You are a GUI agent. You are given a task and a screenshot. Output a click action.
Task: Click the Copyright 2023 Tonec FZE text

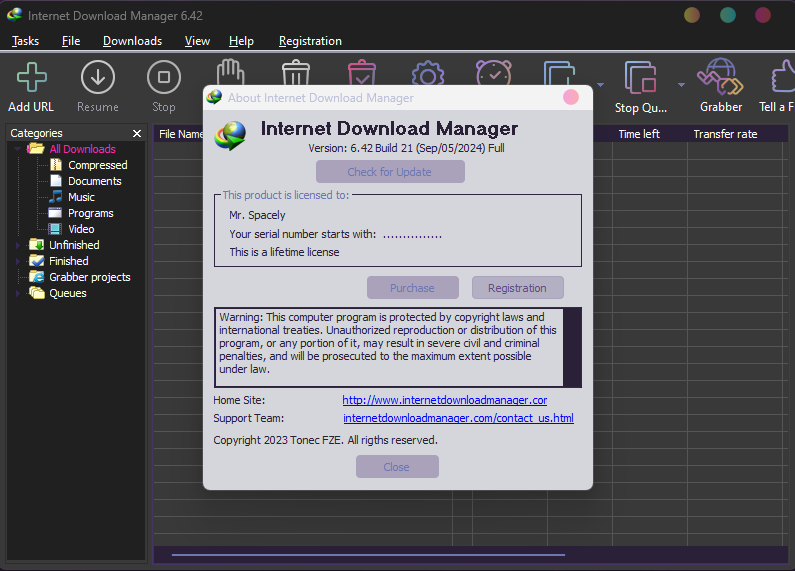pyautogui.click(x=325, y=440)
